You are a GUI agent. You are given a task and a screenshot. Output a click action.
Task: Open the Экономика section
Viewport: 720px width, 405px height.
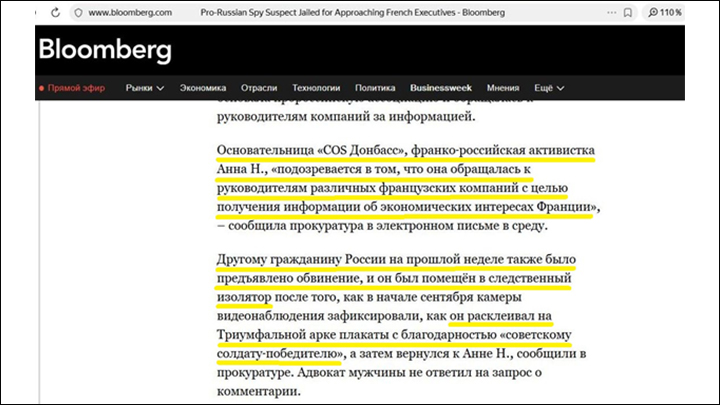click(203, 88)
